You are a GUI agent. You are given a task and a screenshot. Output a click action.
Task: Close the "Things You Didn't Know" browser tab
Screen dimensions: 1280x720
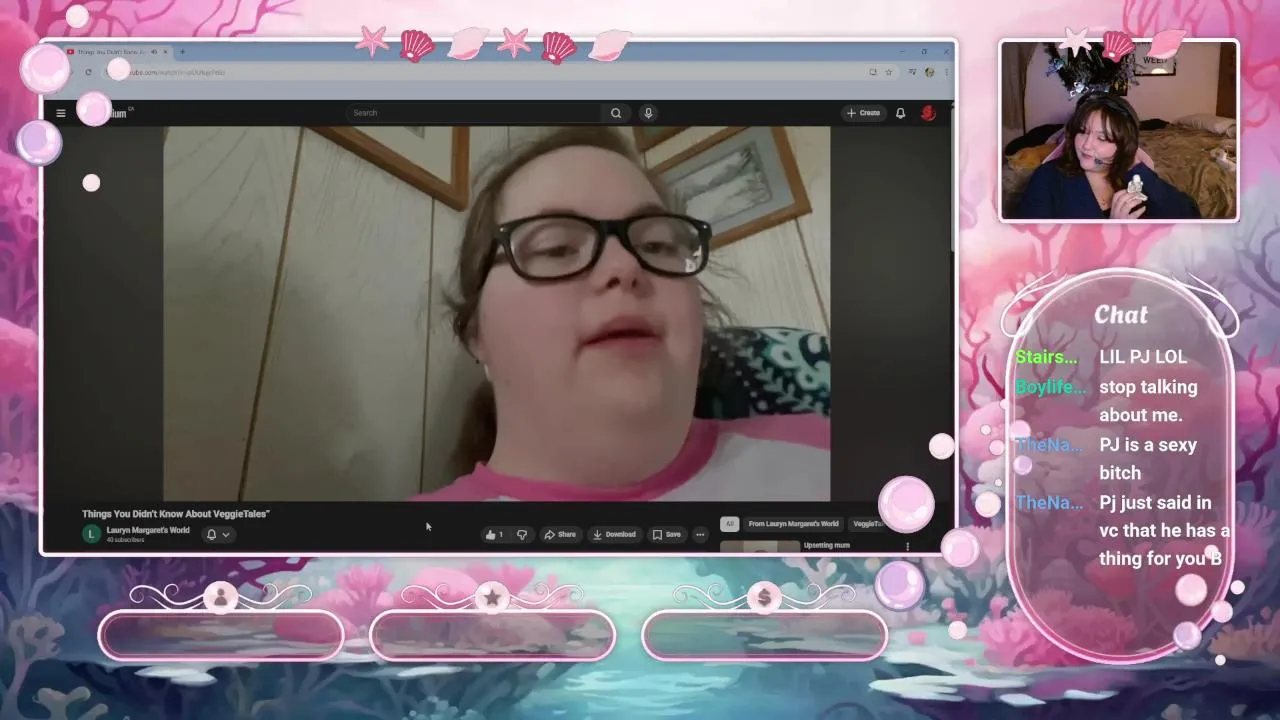[x=166, y=52]
